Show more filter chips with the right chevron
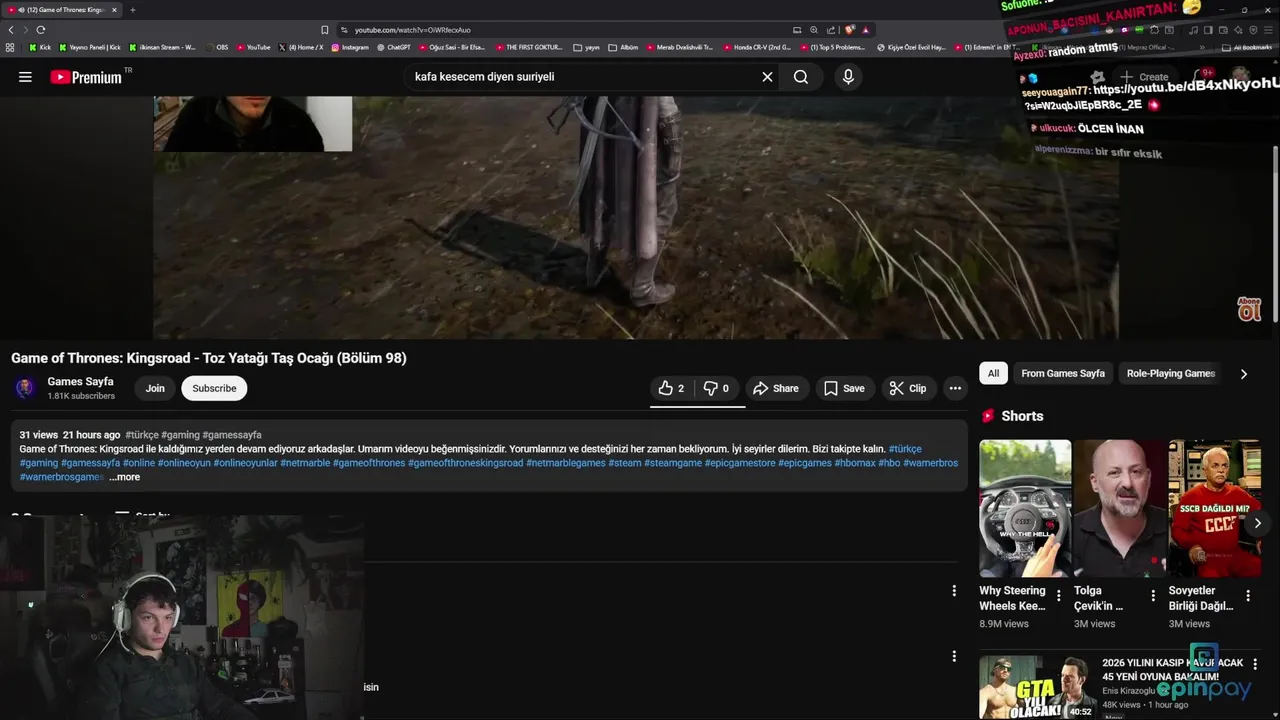Screen dimensions: 1280x720 (1243, 374)
